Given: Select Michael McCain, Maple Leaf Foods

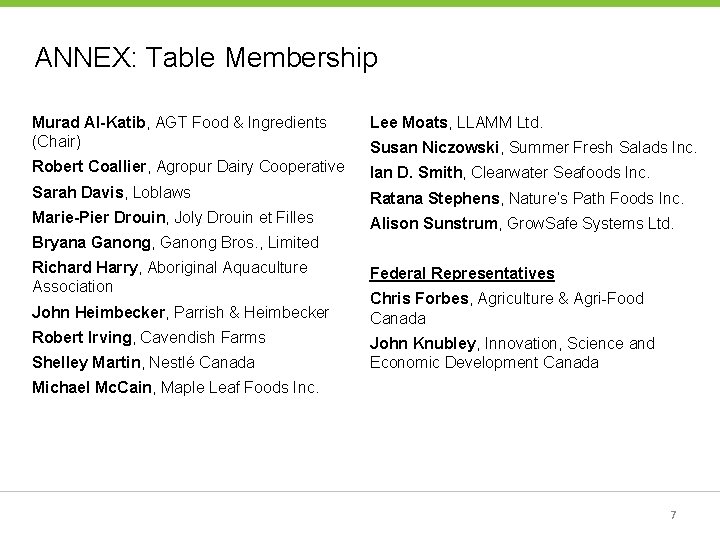Looking at the screenshot, I should point(175,387).
